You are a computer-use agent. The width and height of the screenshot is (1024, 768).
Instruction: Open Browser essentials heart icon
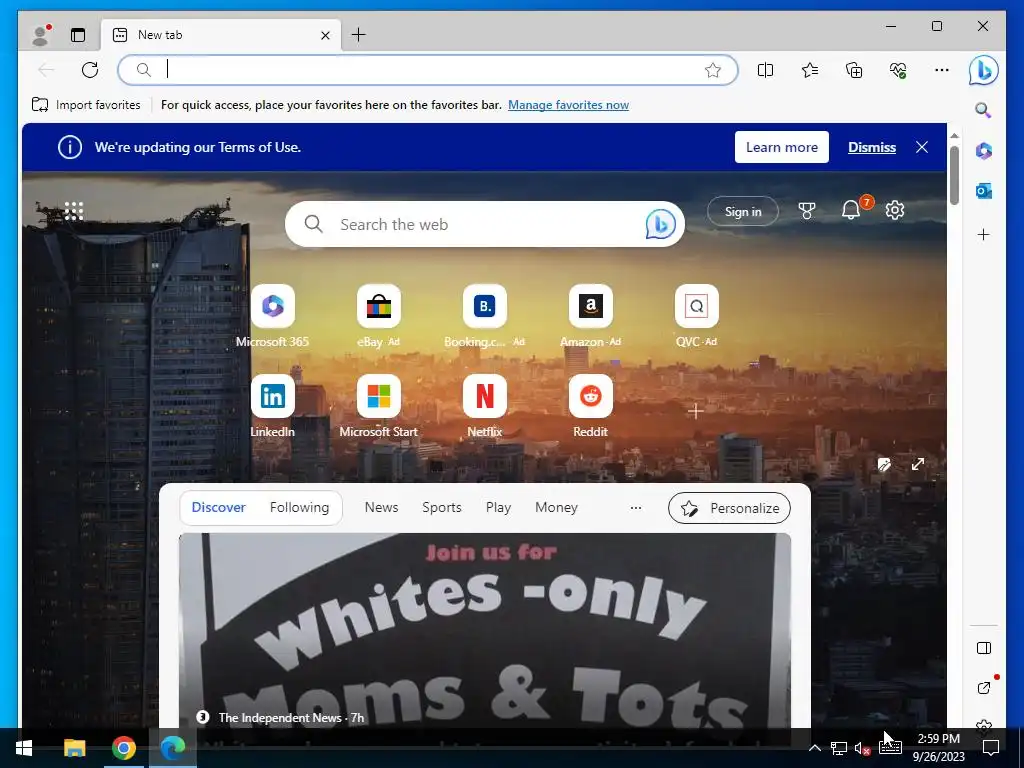pyautogui.click(x=898, y=70)
